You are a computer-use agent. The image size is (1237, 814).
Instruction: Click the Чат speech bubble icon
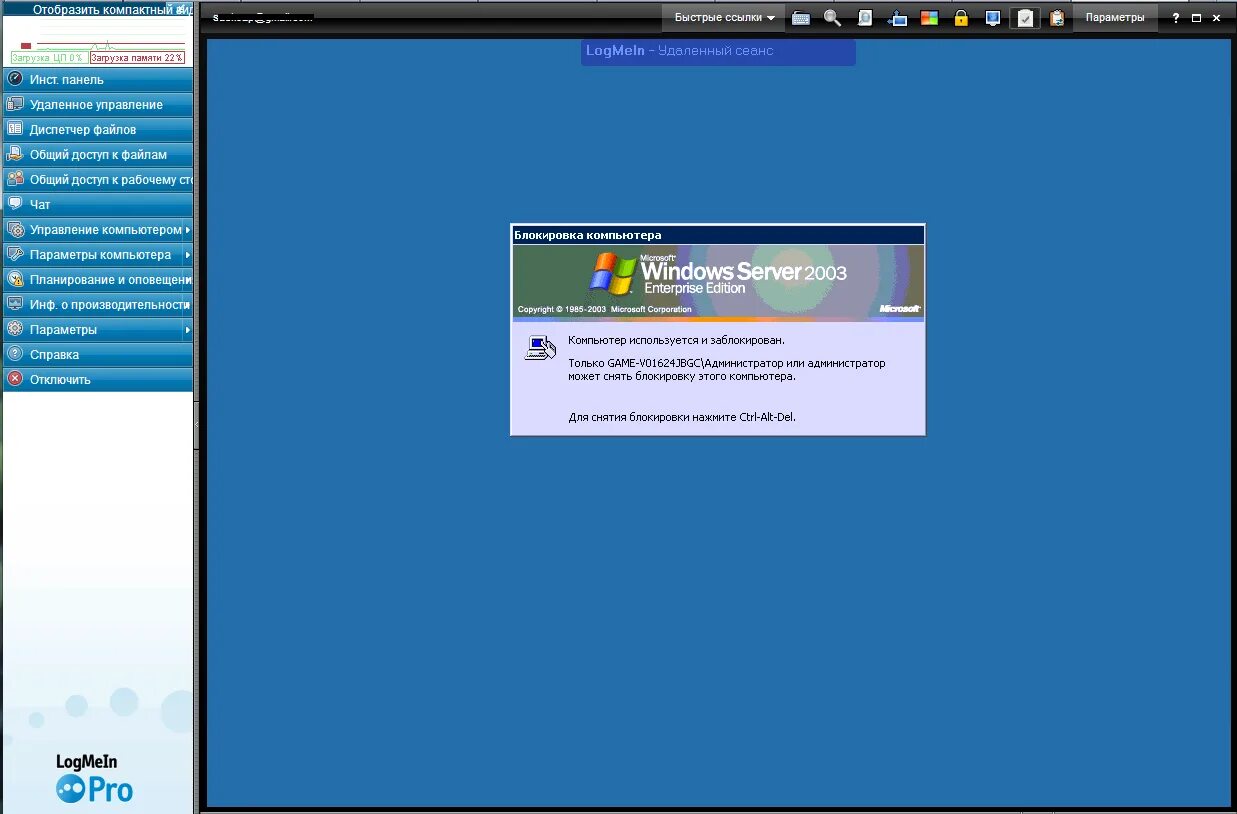pyautogui.click(x=15, y=204)
